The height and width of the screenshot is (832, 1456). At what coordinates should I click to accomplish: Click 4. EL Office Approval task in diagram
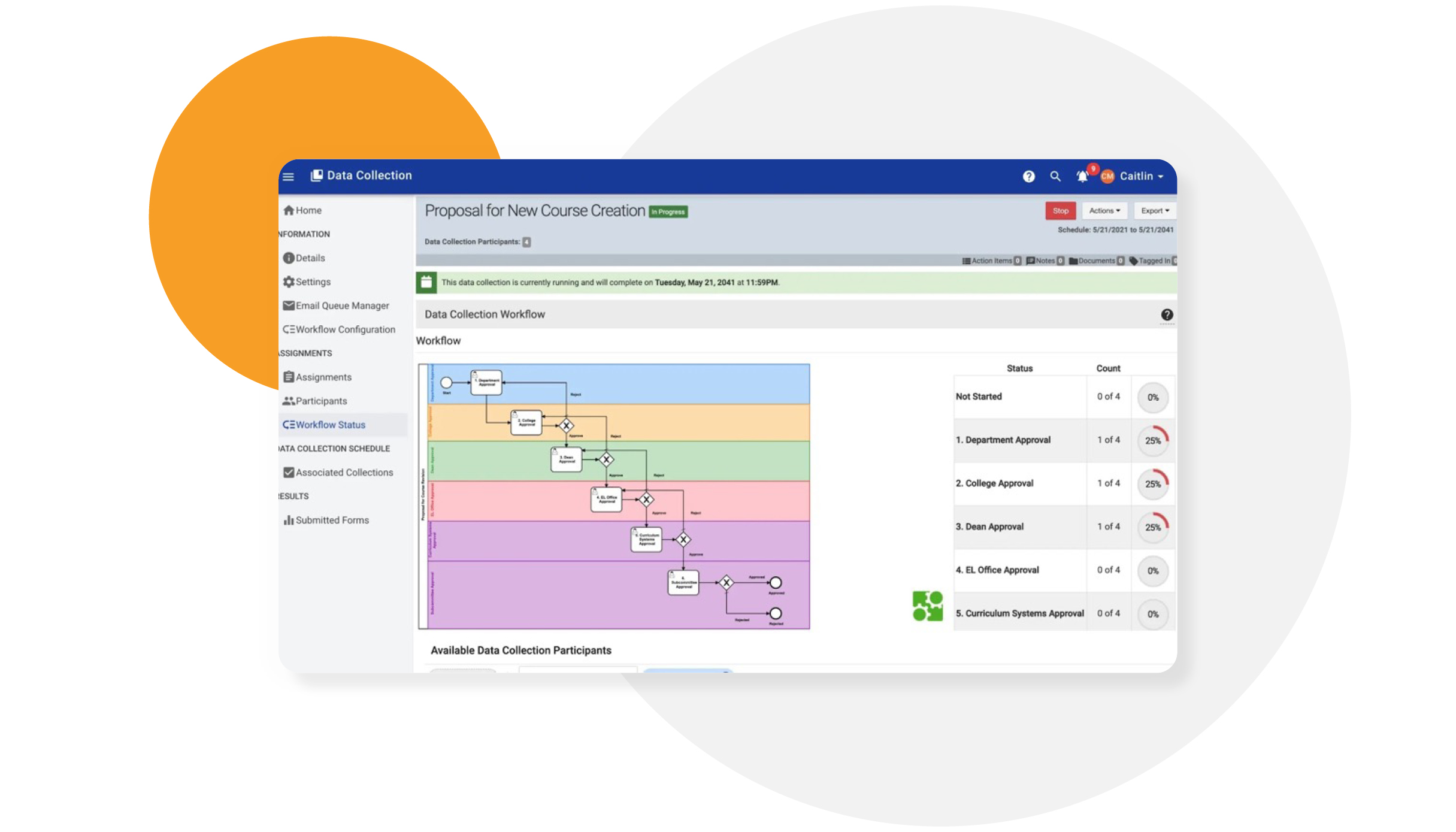point(607,500)
